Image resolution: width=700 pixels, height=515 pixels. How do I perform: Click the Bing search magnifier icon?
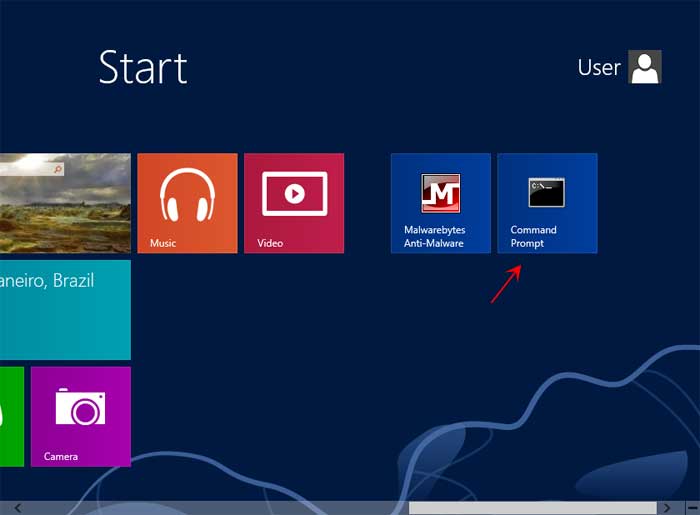(59, 170)
